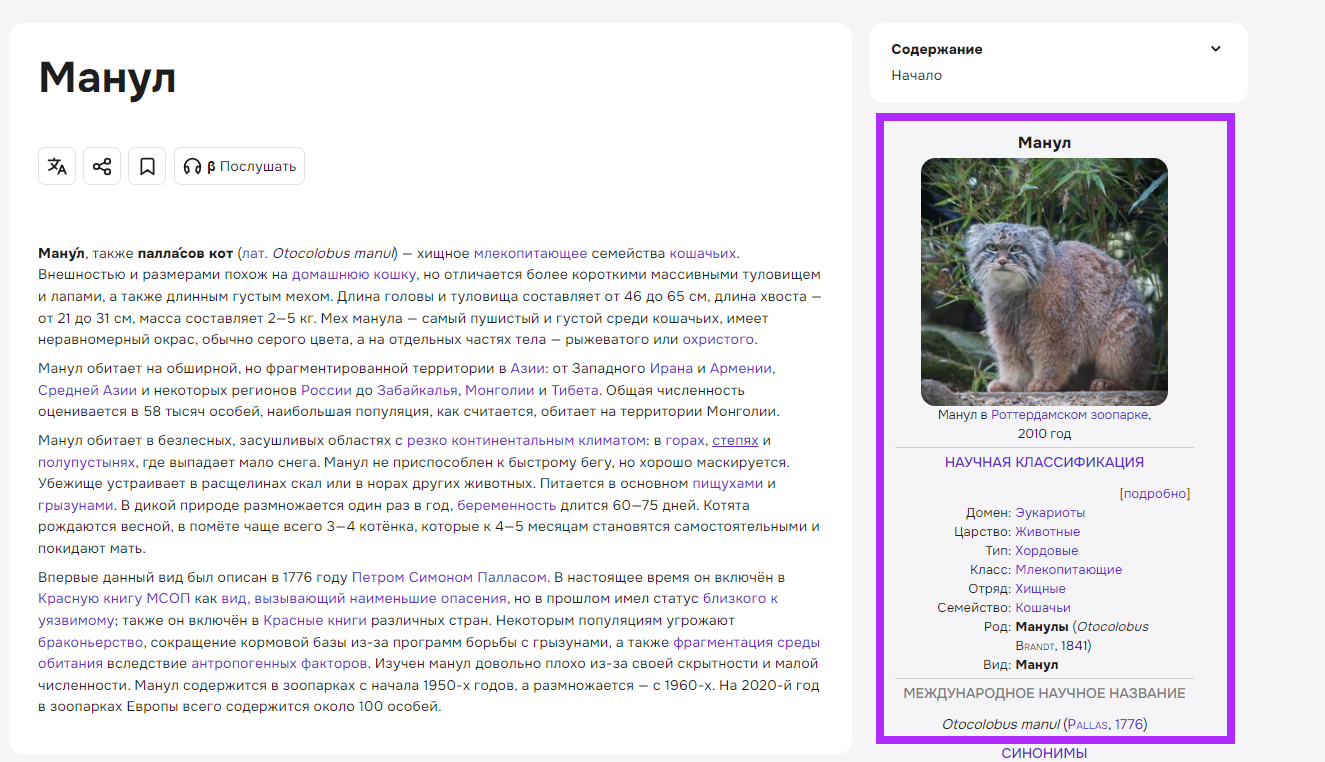Jump to Начало in the contents

[x=916, y=75]
